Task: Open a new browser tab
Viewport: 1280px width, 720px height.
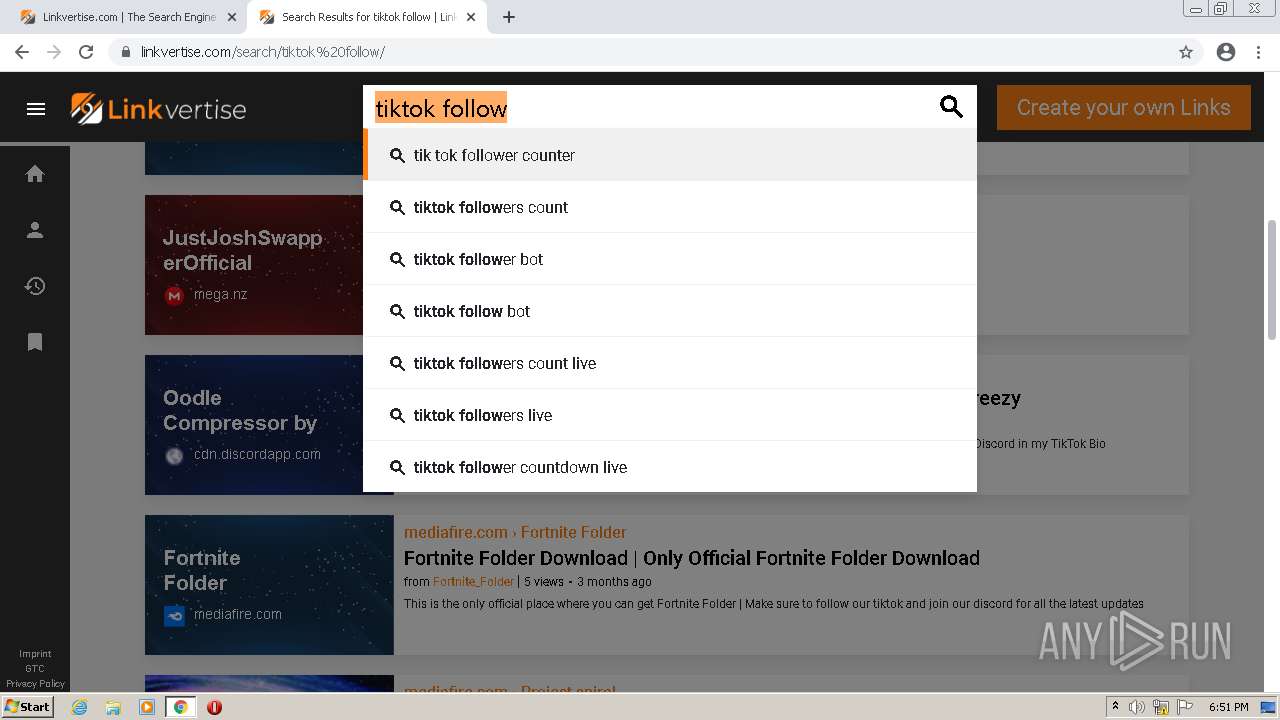Action: coord(509,17)
